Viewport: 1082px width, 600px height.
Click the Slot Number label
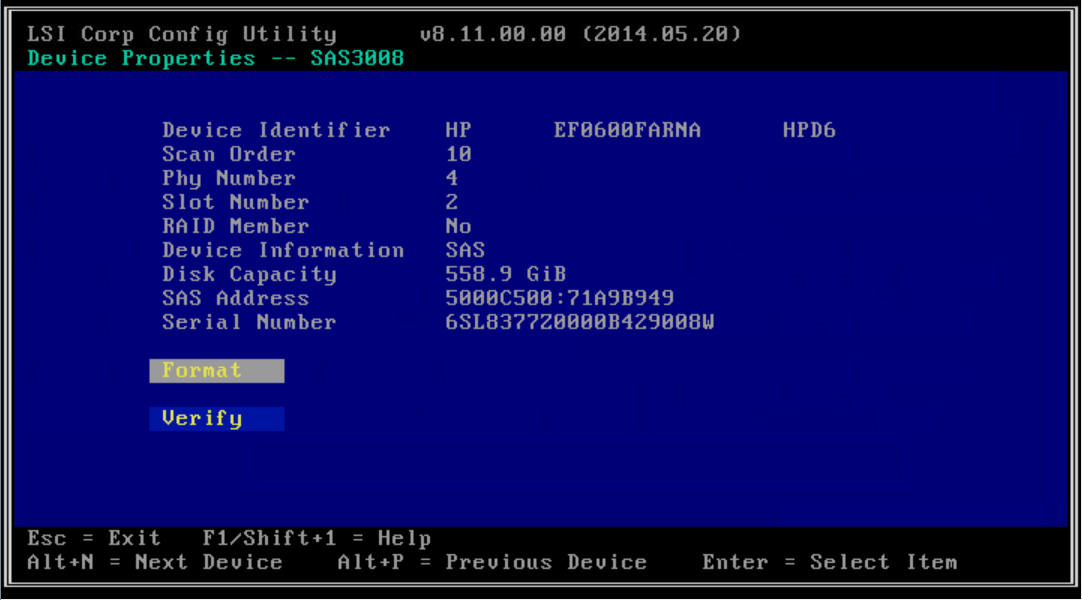pos(235,203)
